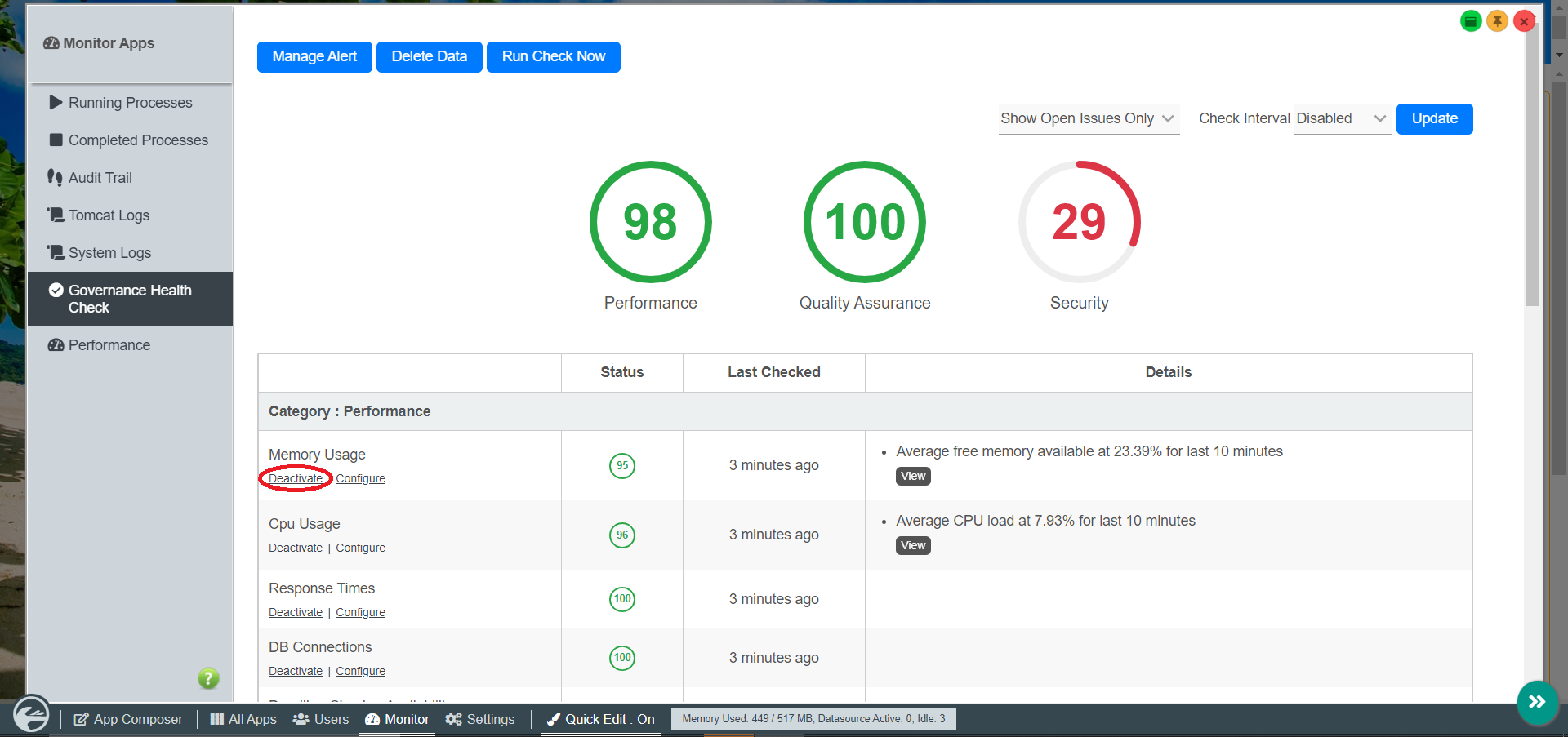1568x737 pixels.
Task: Toggle Quick Edit On in bottom bar
Action: [x=601, y=719]
